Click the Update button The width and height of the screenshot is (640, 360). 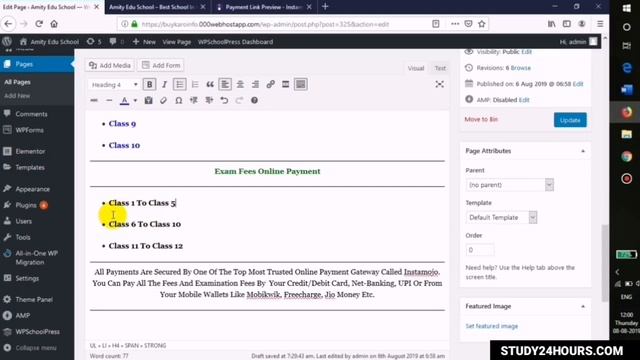point(570,120)
